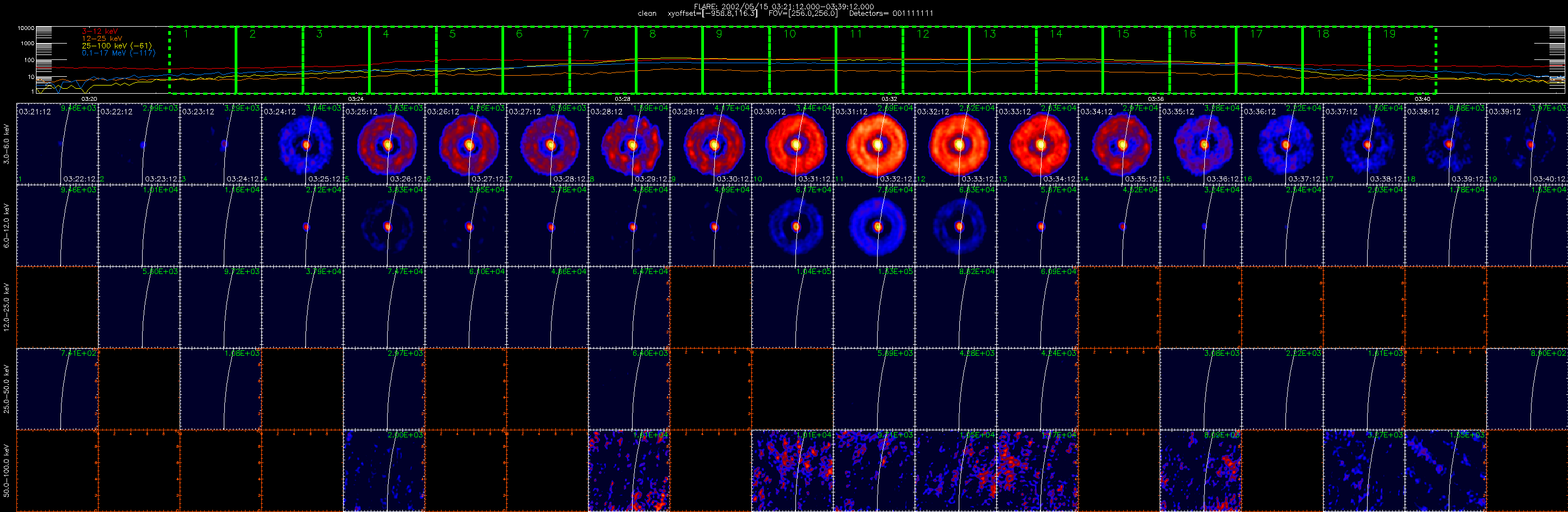Viewport: 1568px width, 512px height.
Task: Open the 6.0-12.0 keV image labeled 7.69E+04
Action: coord(874,225)
